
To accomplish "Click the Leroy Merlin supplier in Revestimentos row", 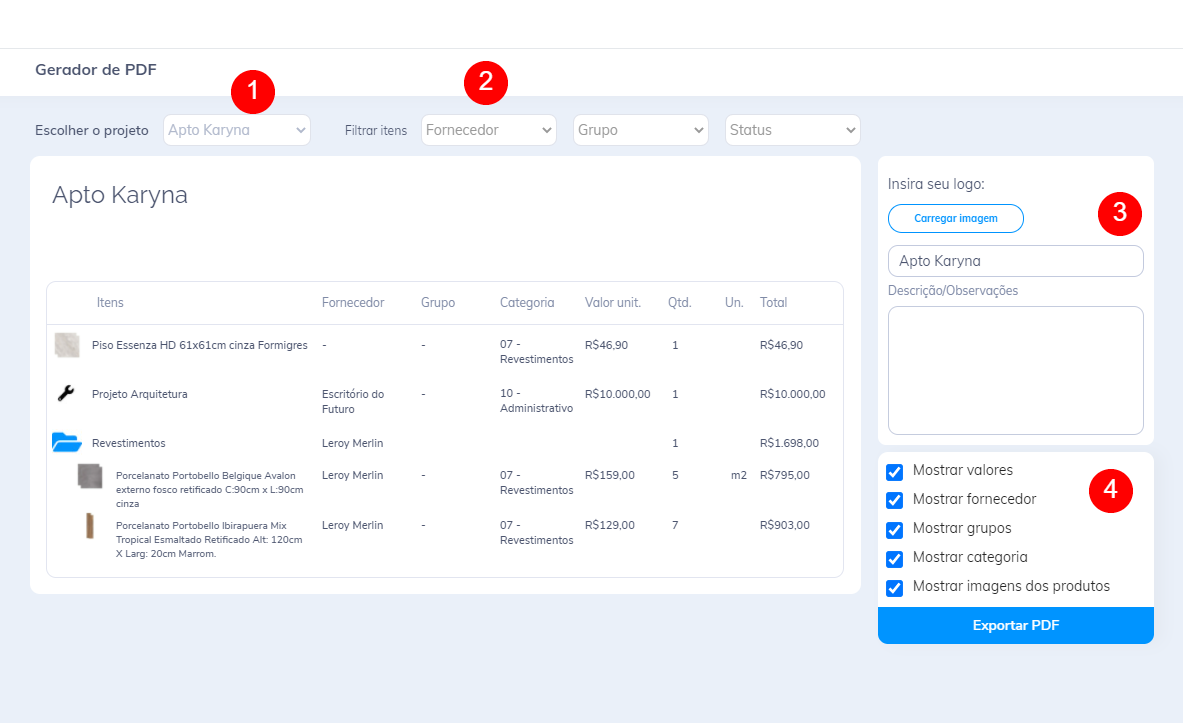I will 352,443.
